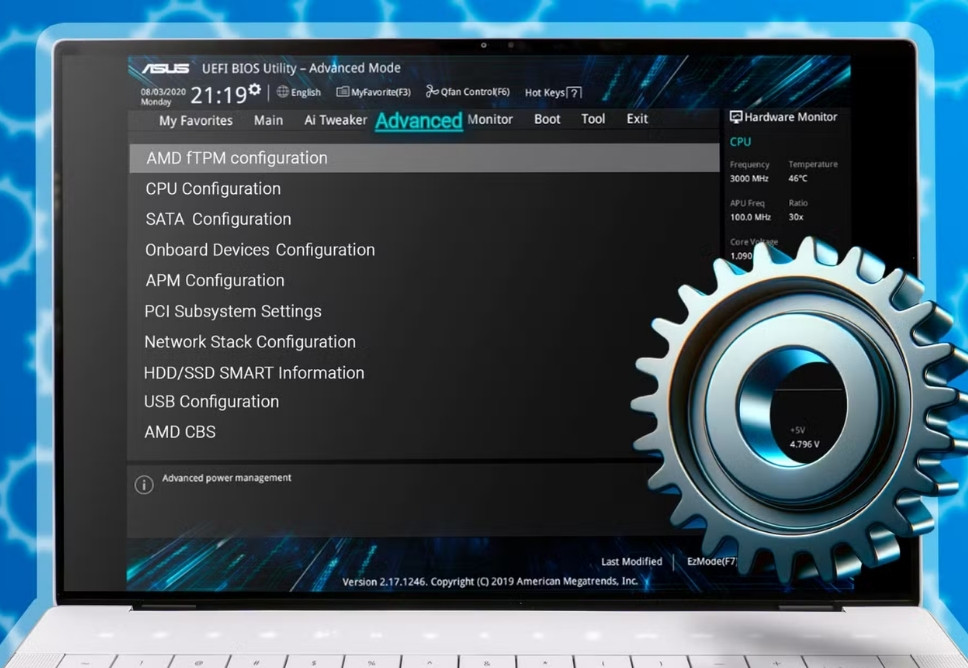Click the 21:19 system clock
The width and height of the screenshot is (968, 668).
click(x=218, y=96)
